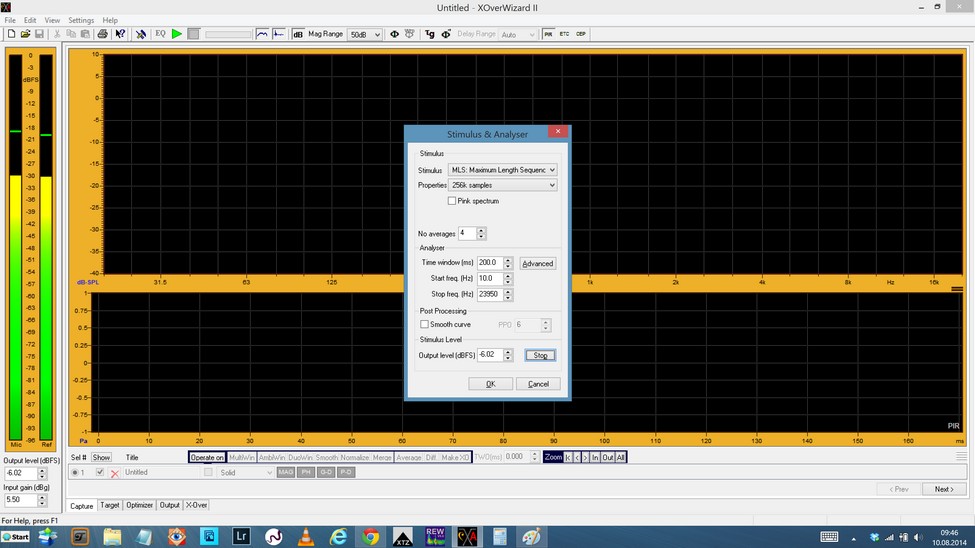This screenshot has height=548, width=975.
Task: Open a file with the folder icon
Action: 25,34
